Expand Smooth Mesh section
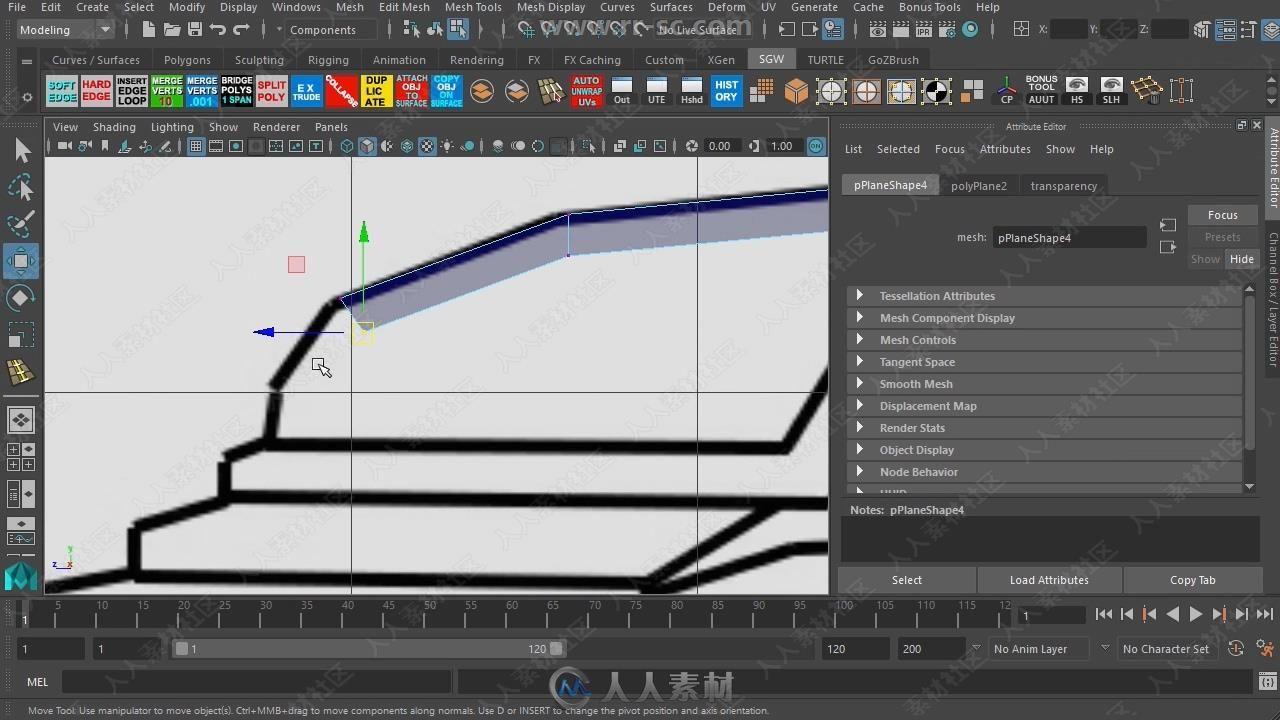The image size is (1280, 720). click(x=1045, y=384)
